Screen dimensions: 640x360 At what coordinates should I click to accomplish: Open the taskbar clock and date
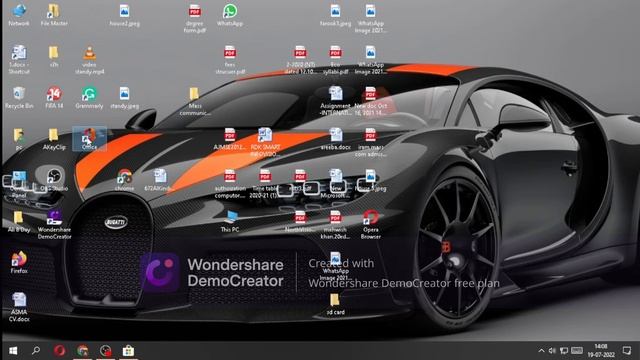coord(601,351)
